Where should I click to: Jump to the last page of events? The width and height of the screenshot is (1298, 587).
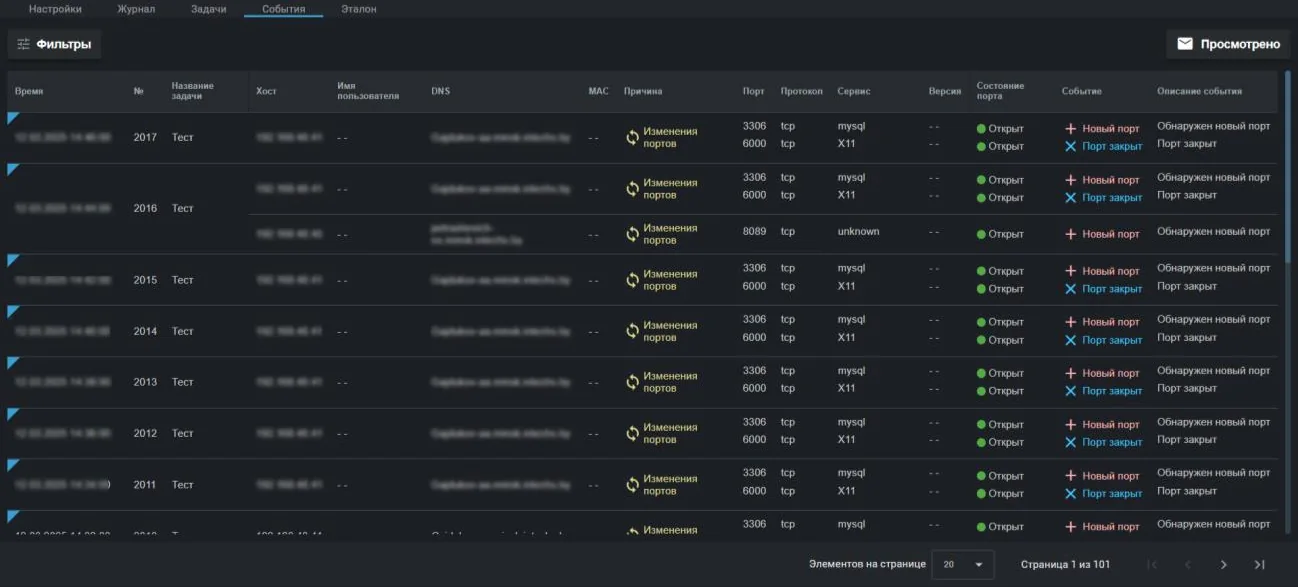(1259, 565)
